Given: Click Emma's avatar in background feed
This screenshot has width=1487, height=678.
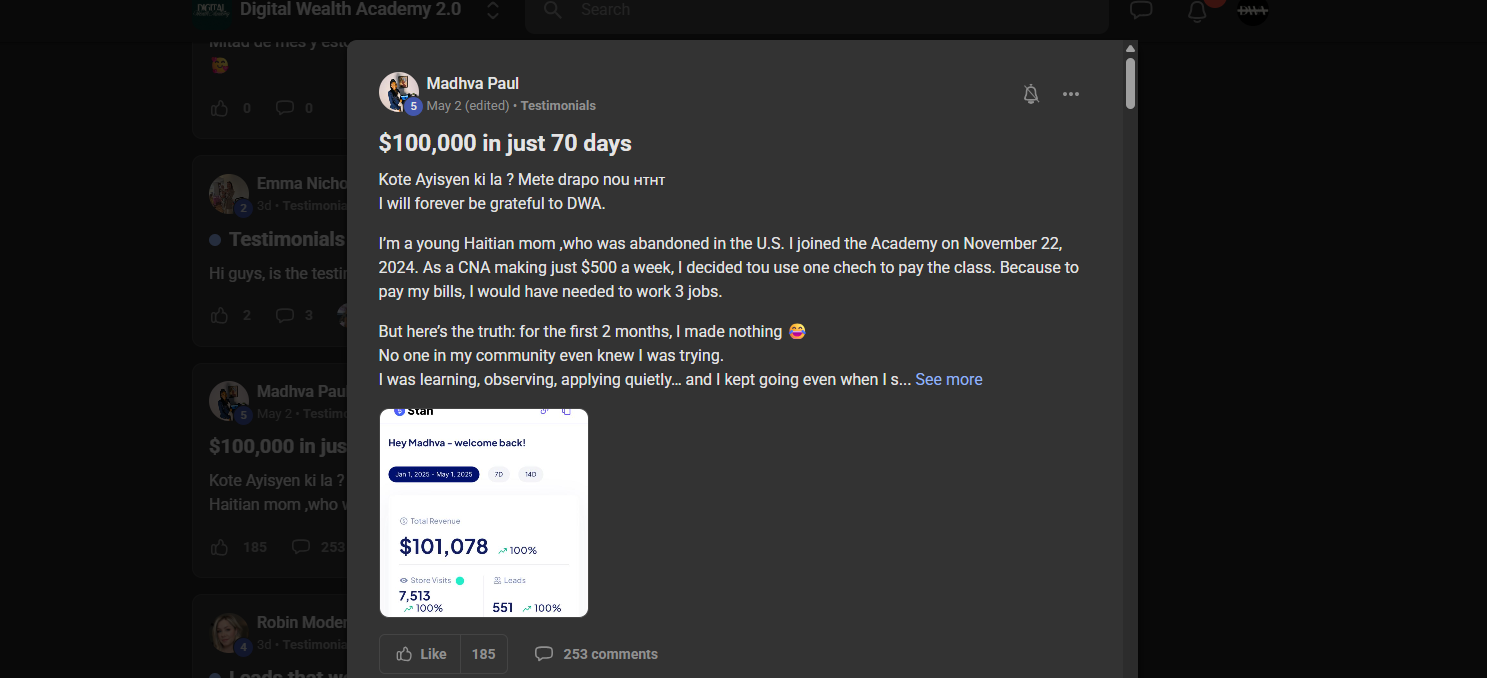Looking at the screenshot, I should [229, 194].
